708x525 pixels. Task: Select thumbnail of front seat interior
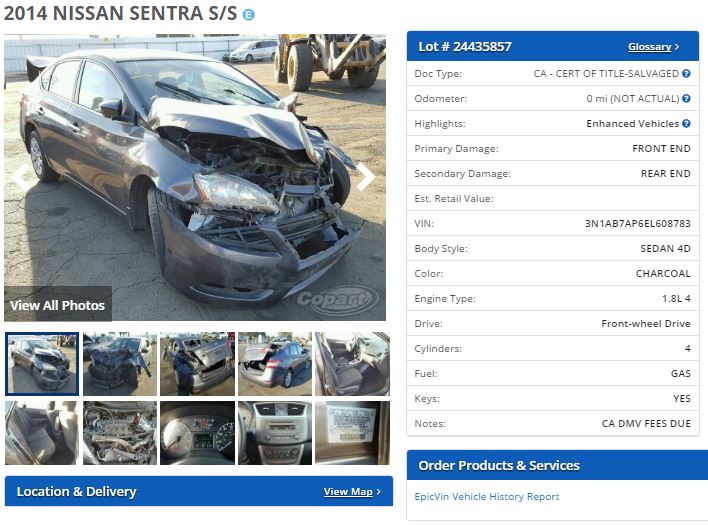tap(352, 364)
